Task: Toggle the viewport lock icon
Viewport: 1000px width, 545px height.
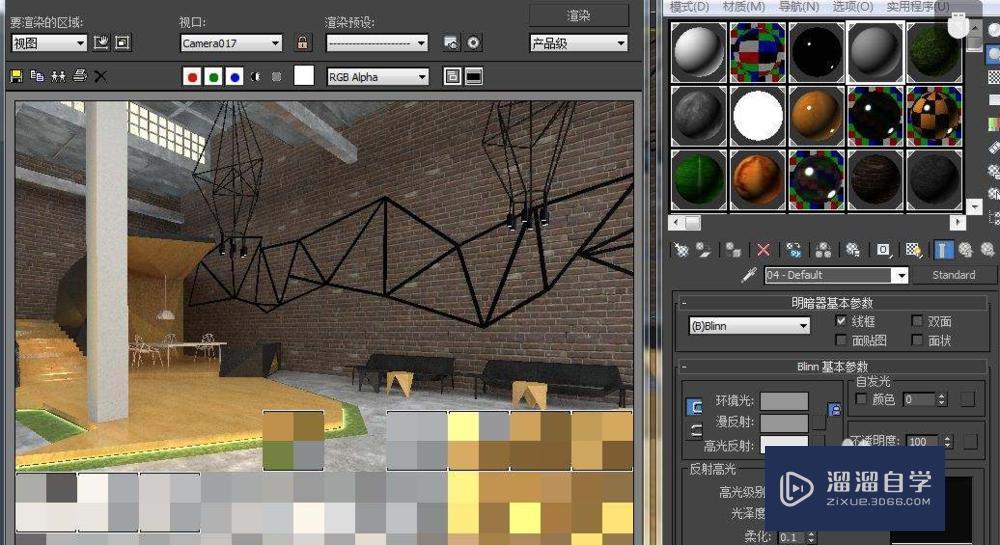Action: point(302,43)
